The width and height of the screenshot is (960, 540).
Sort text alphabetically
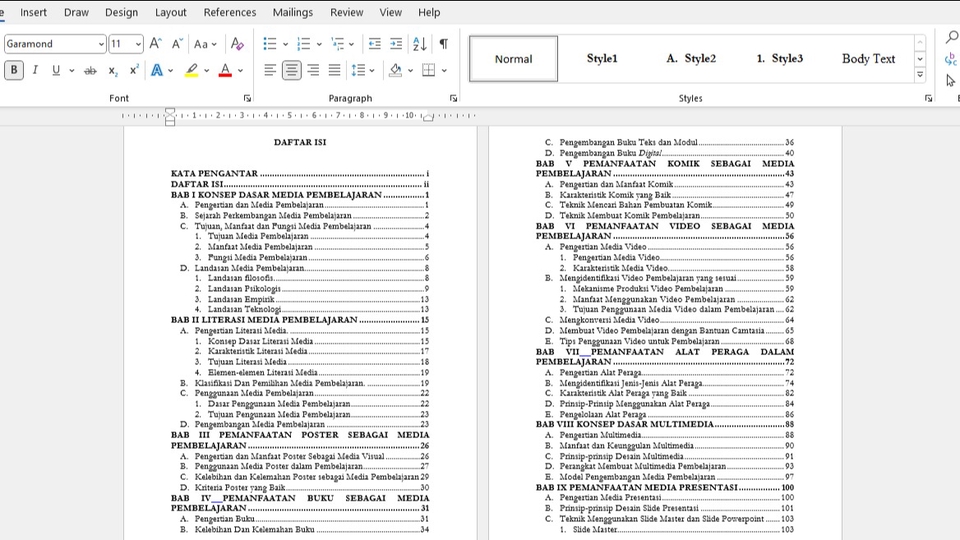coord(419,44)
